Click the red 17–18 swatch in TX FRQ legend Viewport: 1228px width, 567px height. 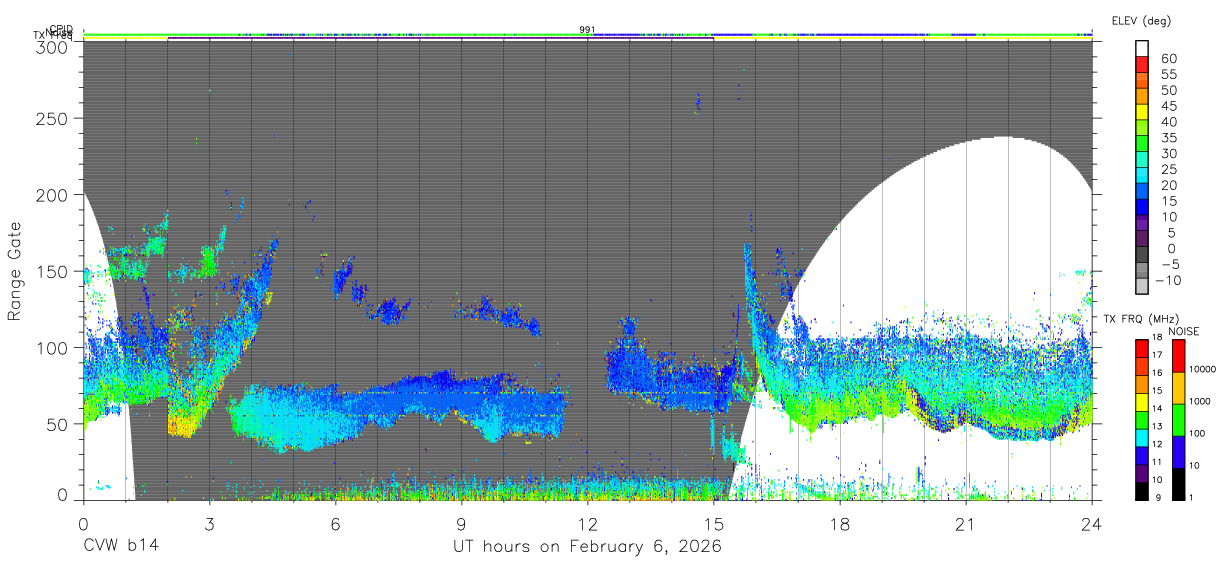pos(1142,349)
